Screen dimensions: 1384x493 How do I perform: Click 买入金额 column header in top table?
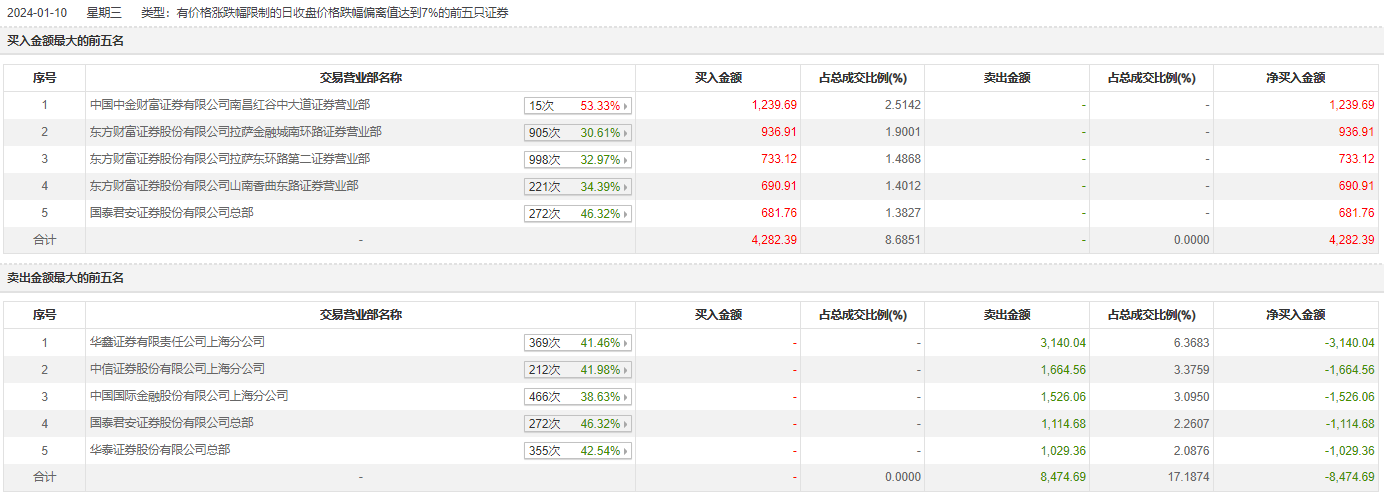click(718, 78)
